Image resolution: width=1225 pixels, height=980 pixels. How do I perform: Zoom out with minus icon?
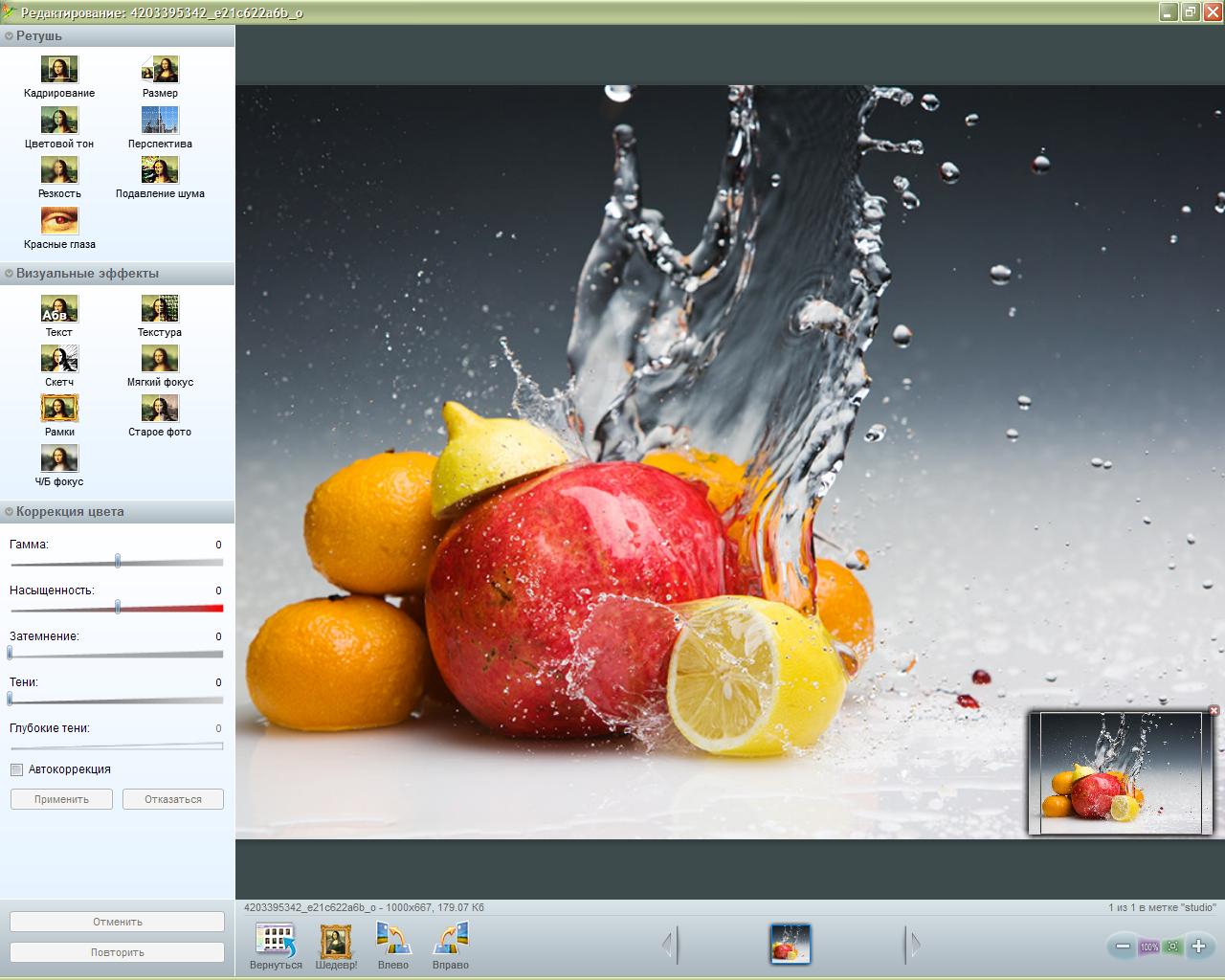(1123, 947)
